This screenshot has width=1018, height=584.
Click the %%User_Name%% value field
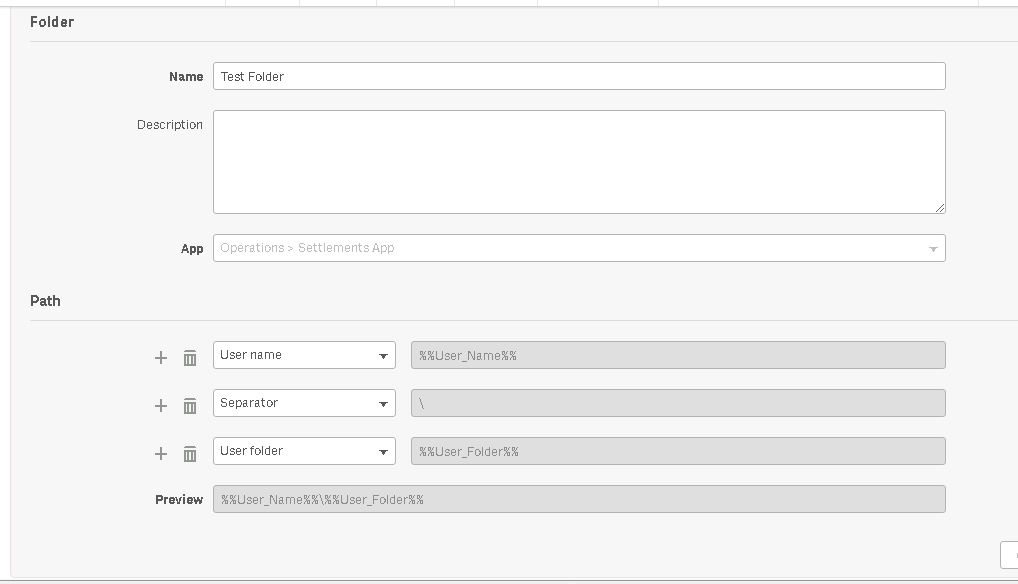pyautogui.click(x=678, y=355)
